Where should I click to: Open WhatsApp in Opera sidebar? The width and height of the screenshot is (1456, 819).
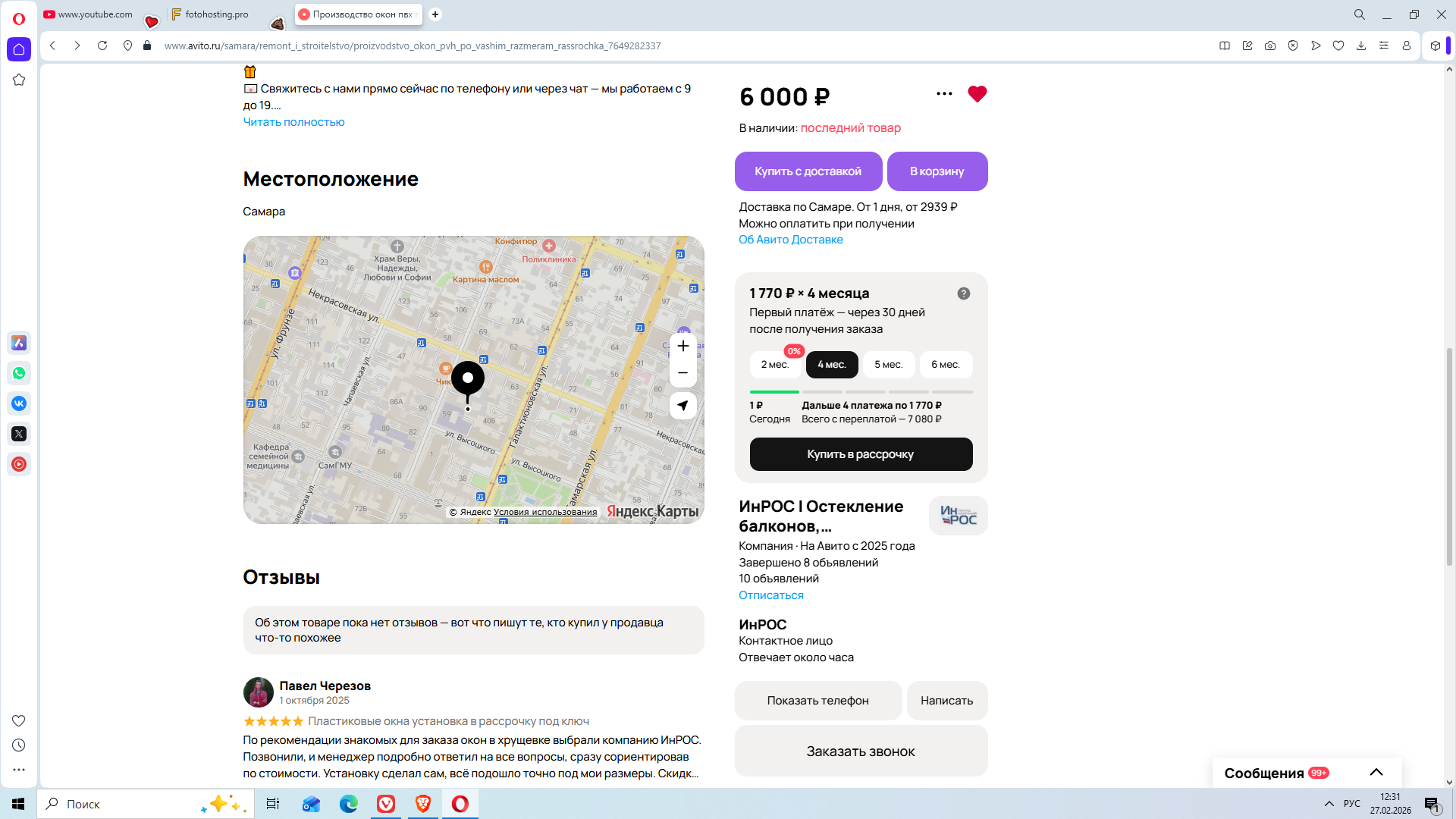[x=19, y=373]
